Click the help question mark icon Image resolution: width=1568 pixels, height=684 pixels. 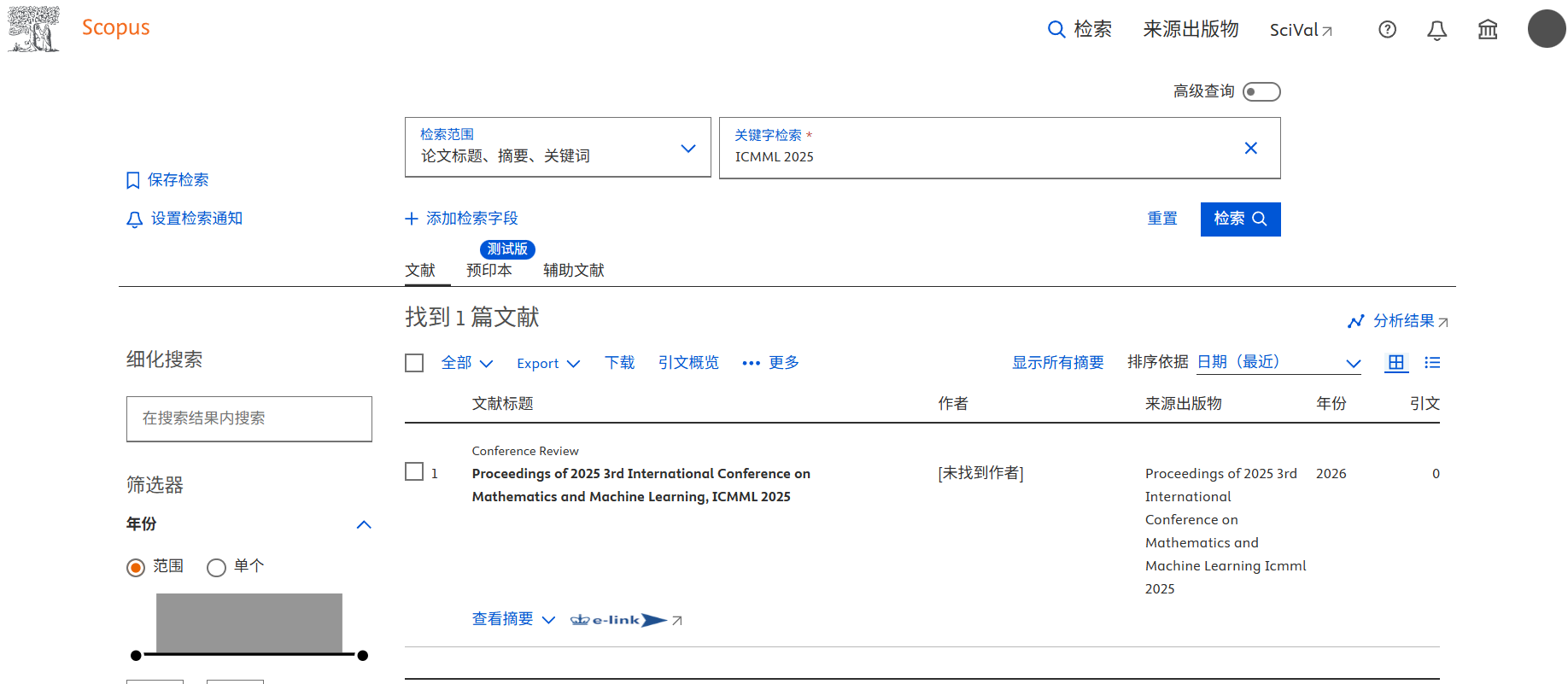tap(1387, 30)
